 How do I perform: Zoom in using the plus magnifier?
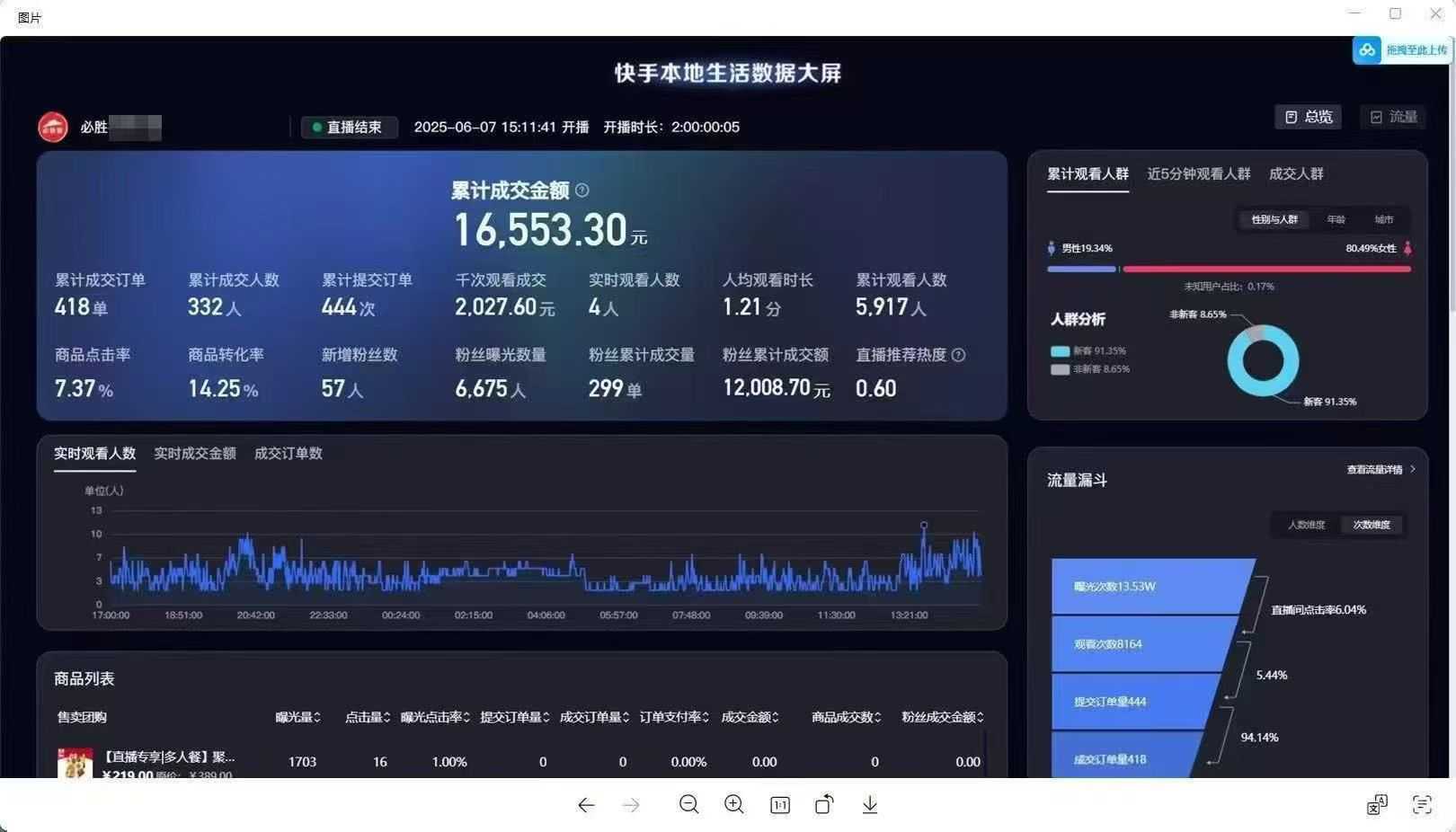pos(734,805)
